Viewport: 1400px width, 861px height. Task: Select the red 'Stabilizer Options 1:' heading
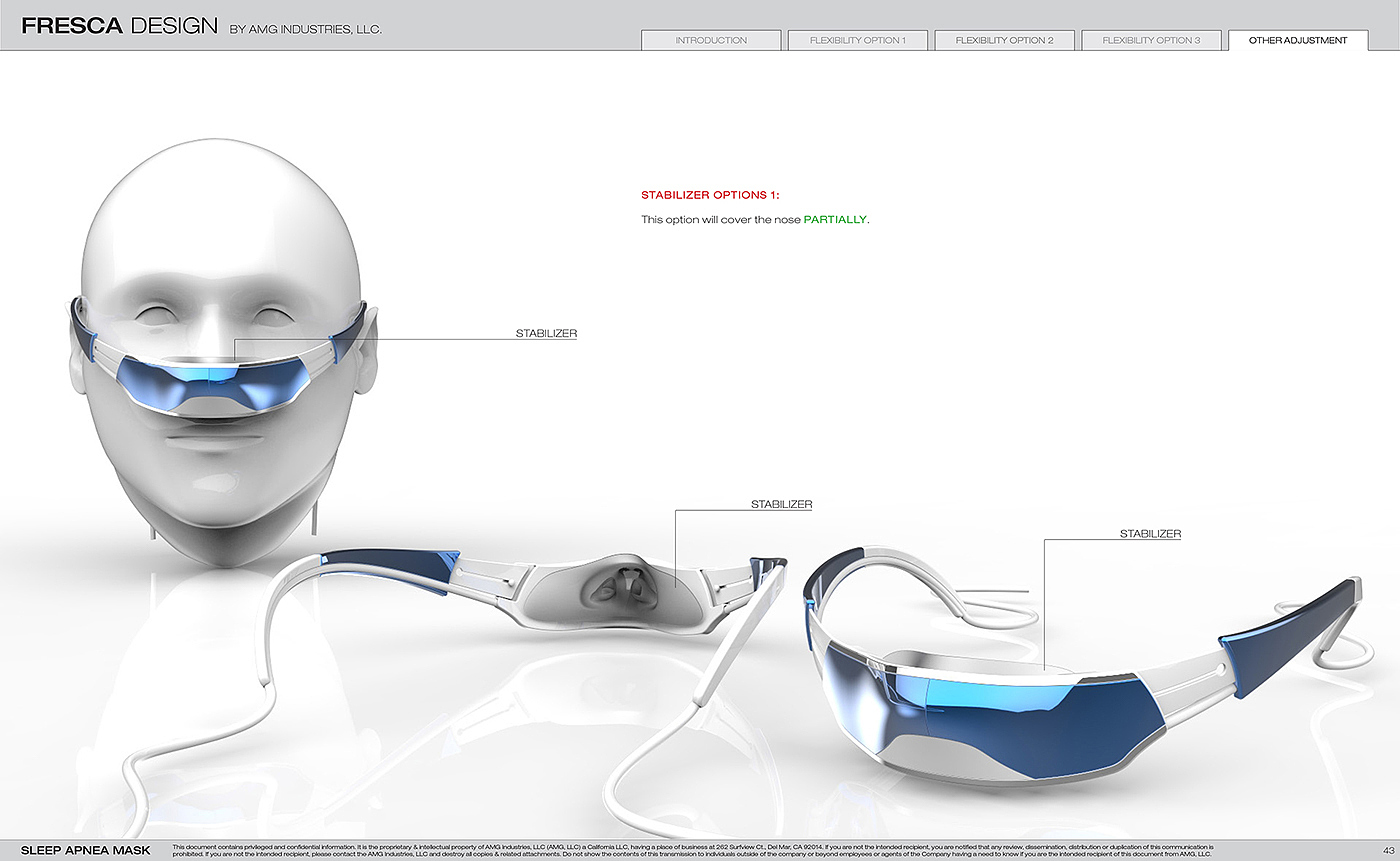[709, 195]
